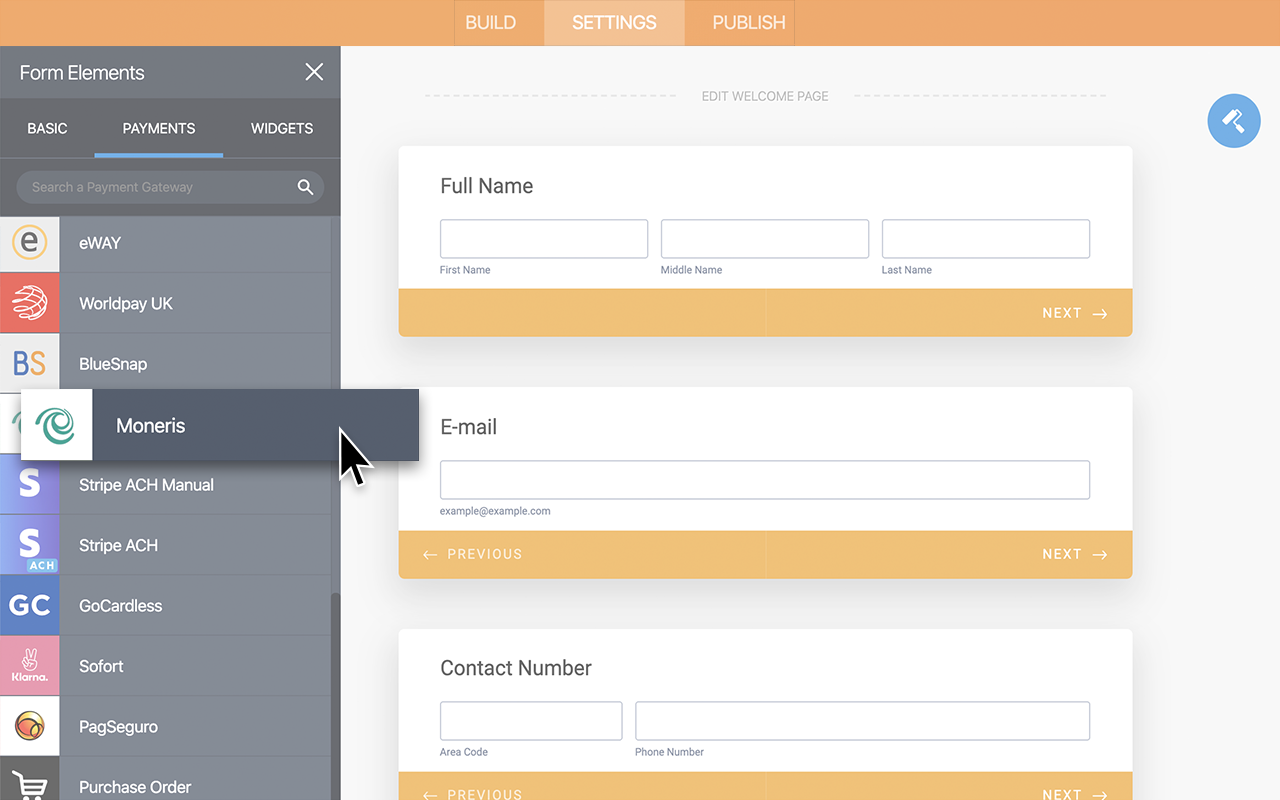The width and height of the screenshot is (1280, 800).
Task: Open the form designer paint roller button
Action: [x=1234, y=121]
